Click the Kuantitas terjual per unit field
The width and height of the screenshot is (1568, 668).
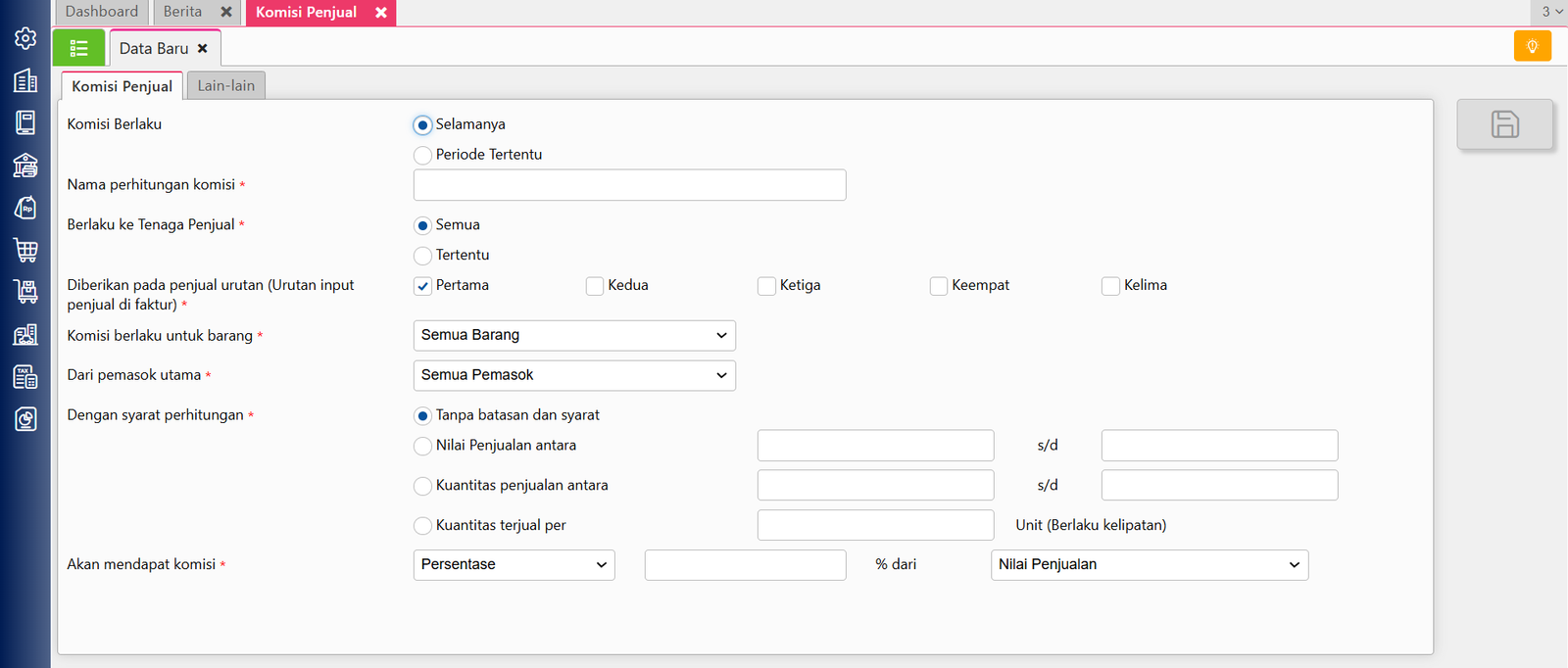click(x=876, y=525)
